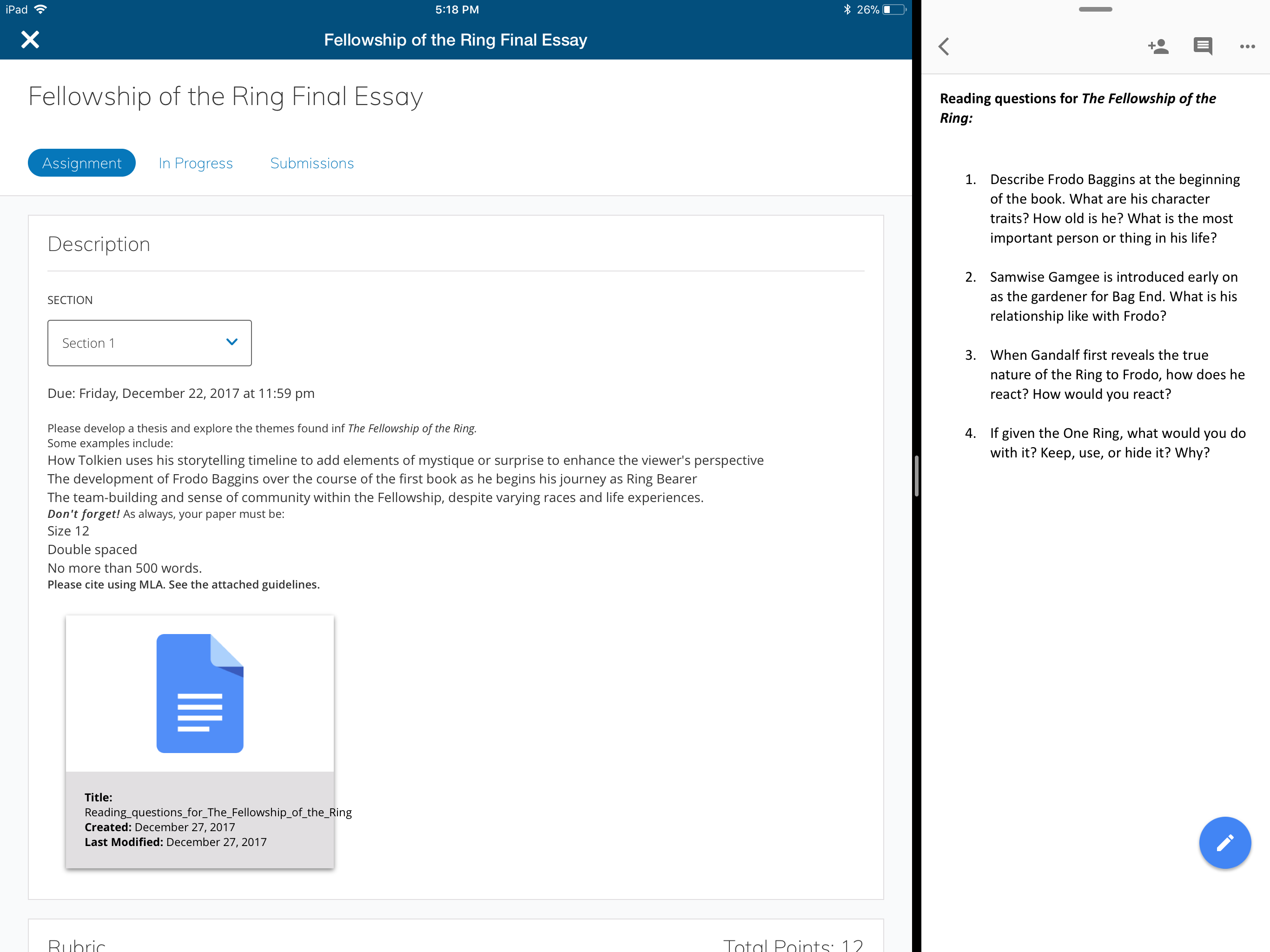Tap the Wi-Fi status icon
1270x952 pixels.
pyautogui.click(x=41, y=10)
